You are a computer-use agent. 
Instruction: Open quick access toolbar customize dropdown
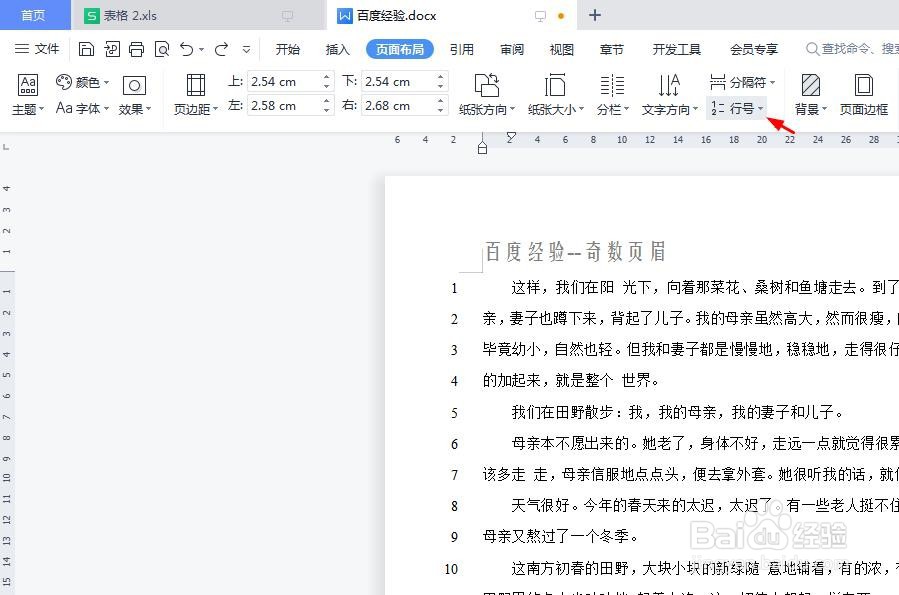pyautogui.click(x=247, y=50)
